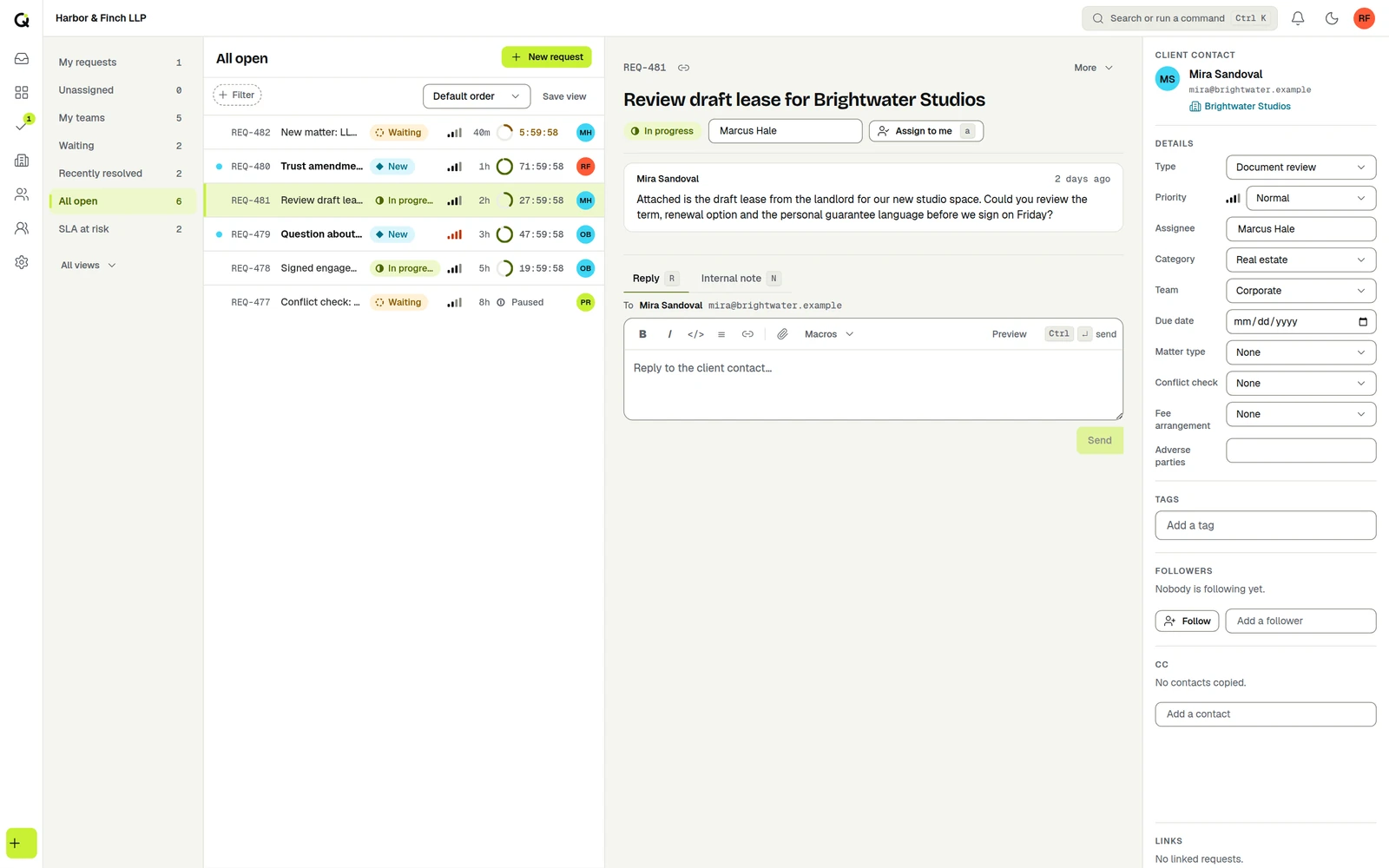The width and height of the screenshot is (1389, 868).
Task: Expand All views in sidebar
Action: coord(88,266)
